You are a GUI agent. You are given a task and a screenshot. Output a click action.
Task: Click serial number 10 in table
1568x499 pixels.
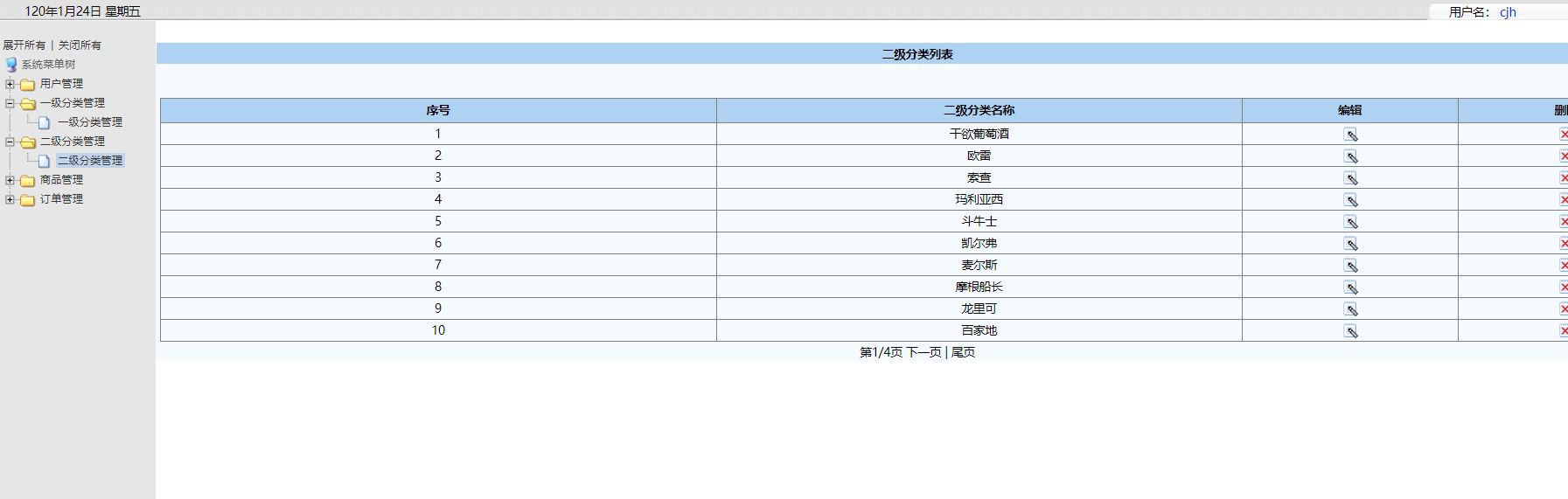coord(438,330)
